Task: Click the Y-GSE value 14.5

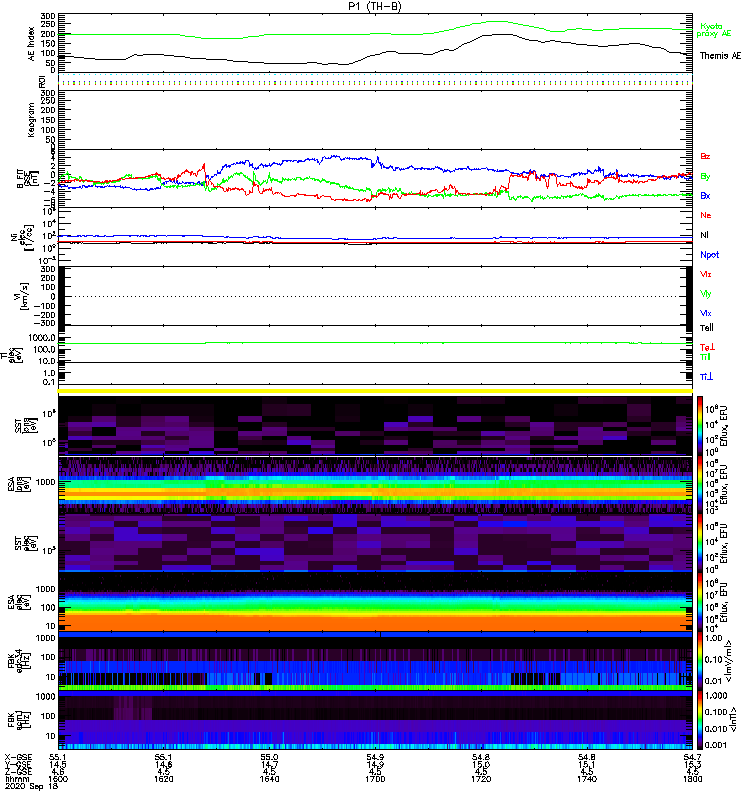Action: [x=58, y=765]
